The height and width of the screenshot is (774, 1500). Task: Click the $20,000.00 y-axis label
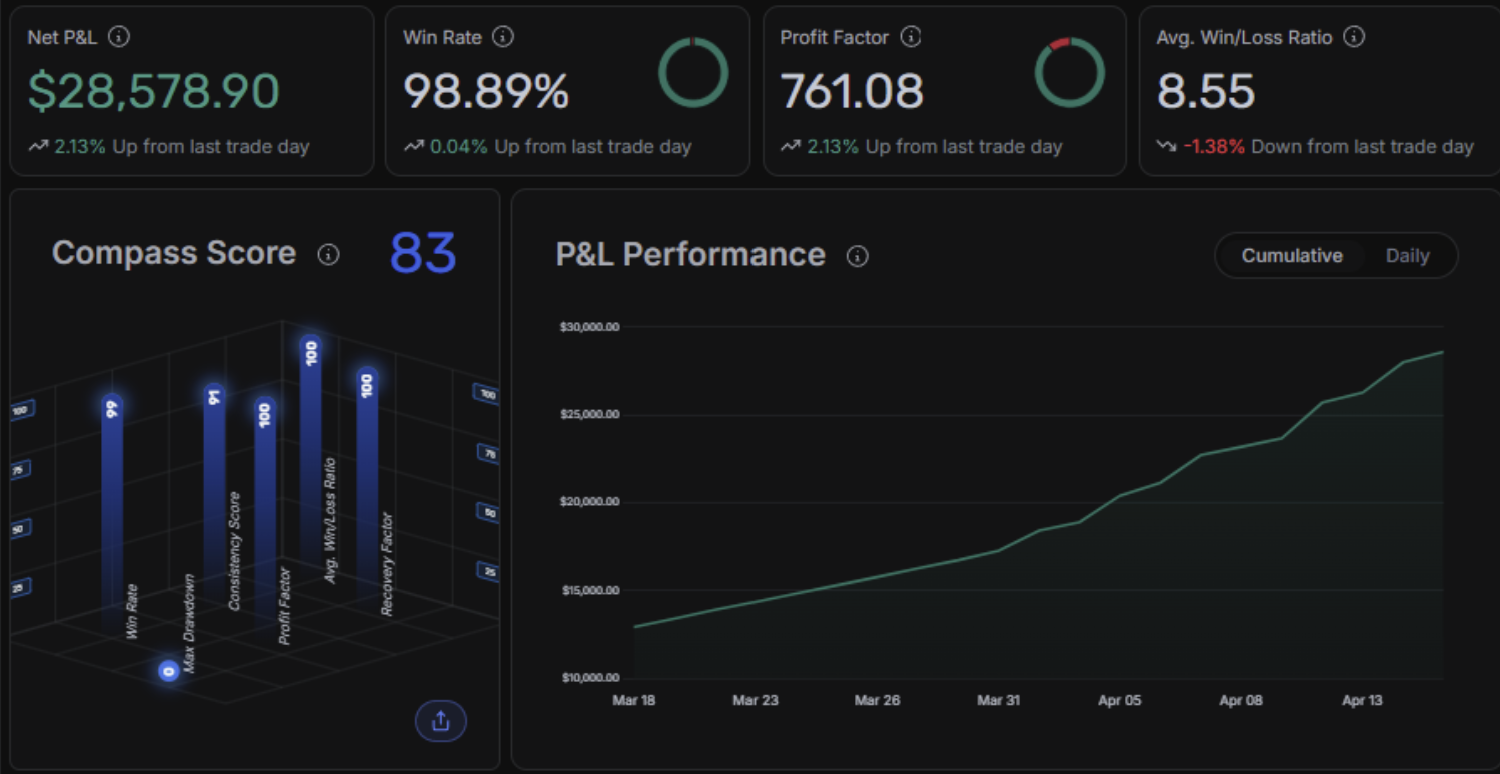[x=591, y=502]
